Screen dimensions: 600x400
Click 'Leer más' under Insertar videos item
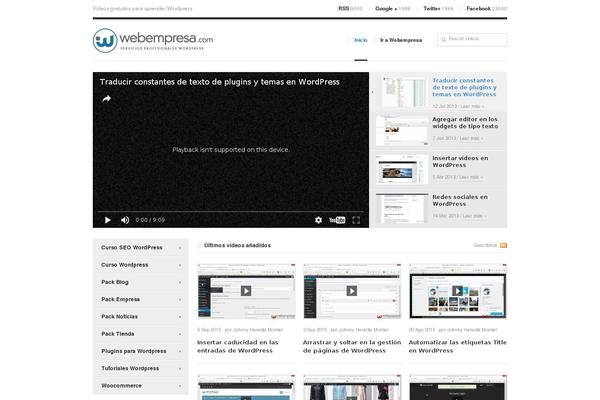point(471,177)
